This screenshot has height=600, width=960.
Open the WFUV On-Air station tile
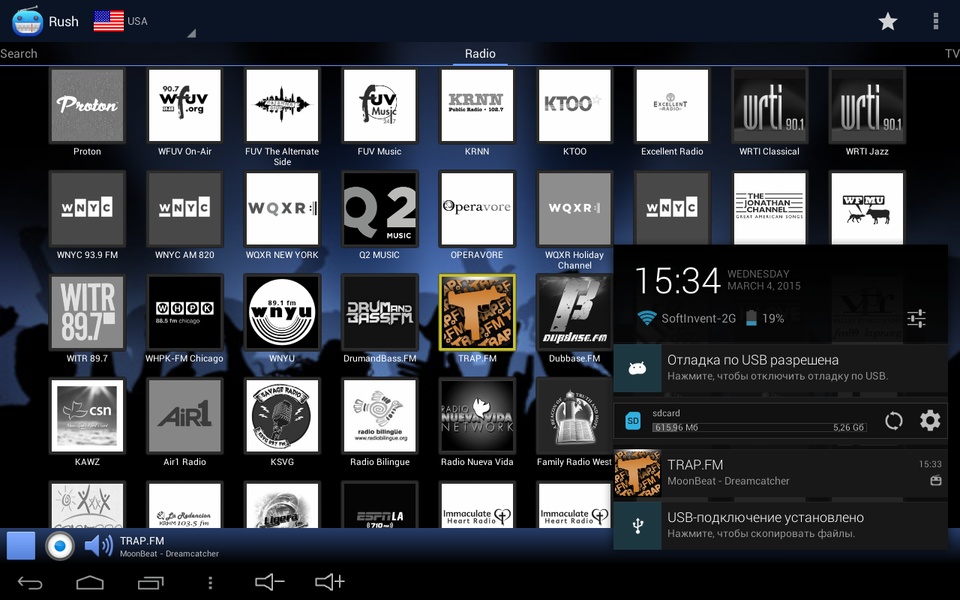[184, 105]
